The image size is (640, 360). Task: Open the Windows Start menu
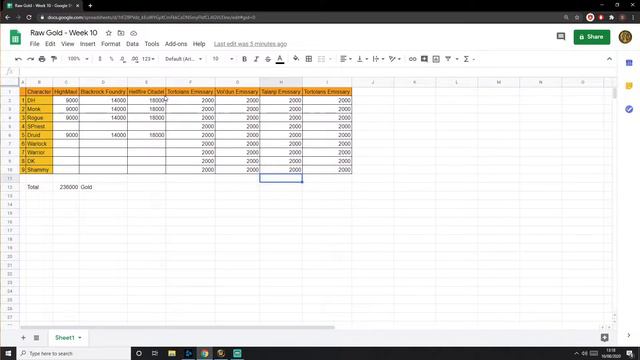coord(8,353)
